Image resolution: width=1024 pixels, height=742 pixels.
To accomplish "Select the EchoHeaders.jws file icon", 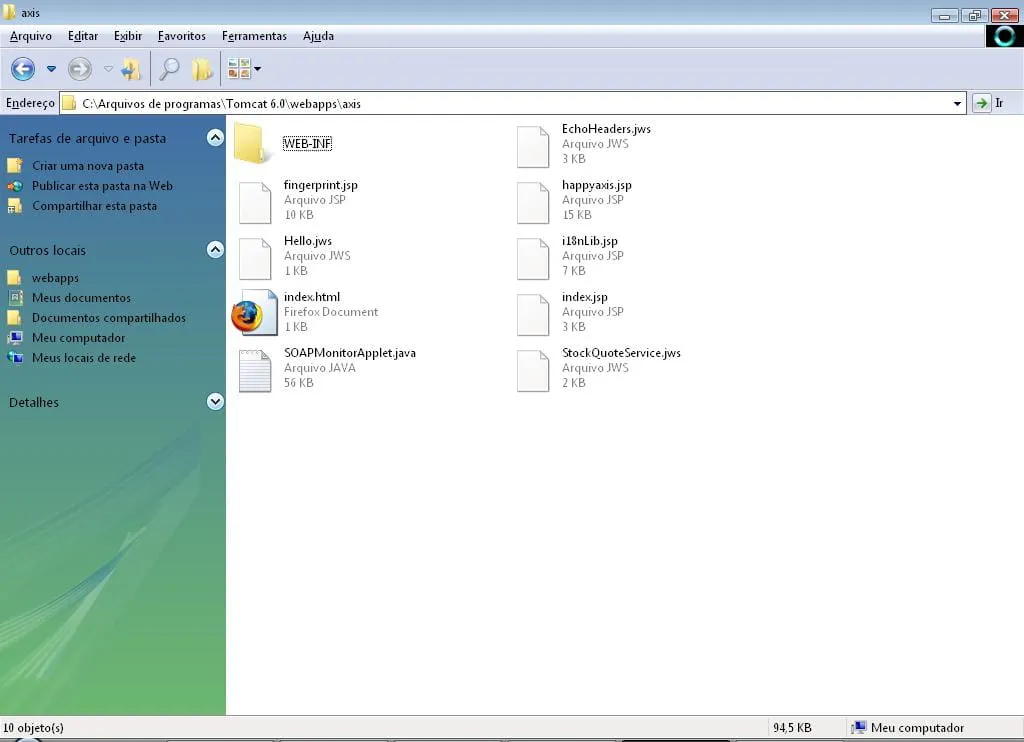I will 533,146.
